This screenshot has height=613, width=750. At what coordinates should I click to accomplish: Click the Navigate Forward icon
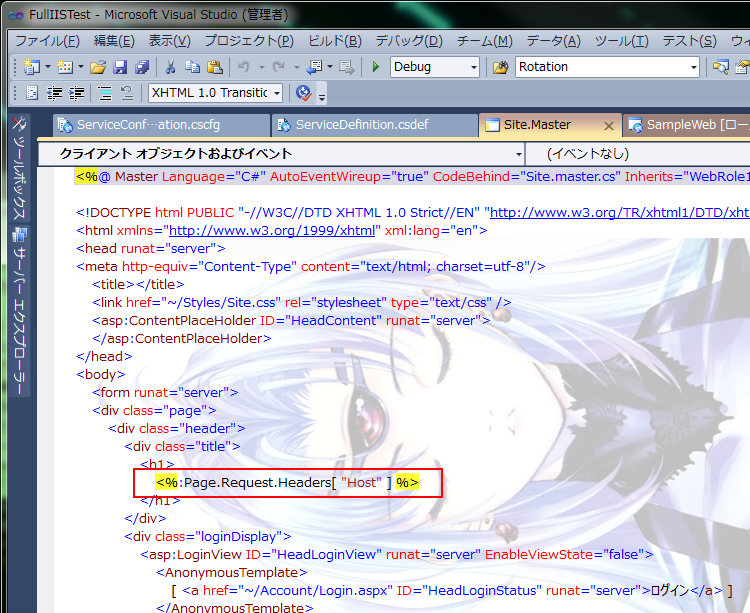click(x=346, y=67)
